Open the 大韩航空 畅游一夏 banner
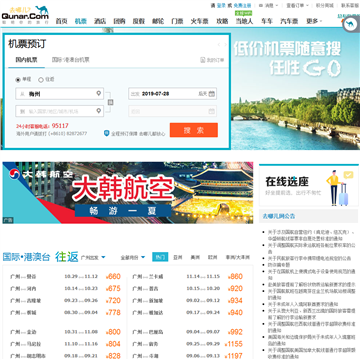 click(128, 193)
